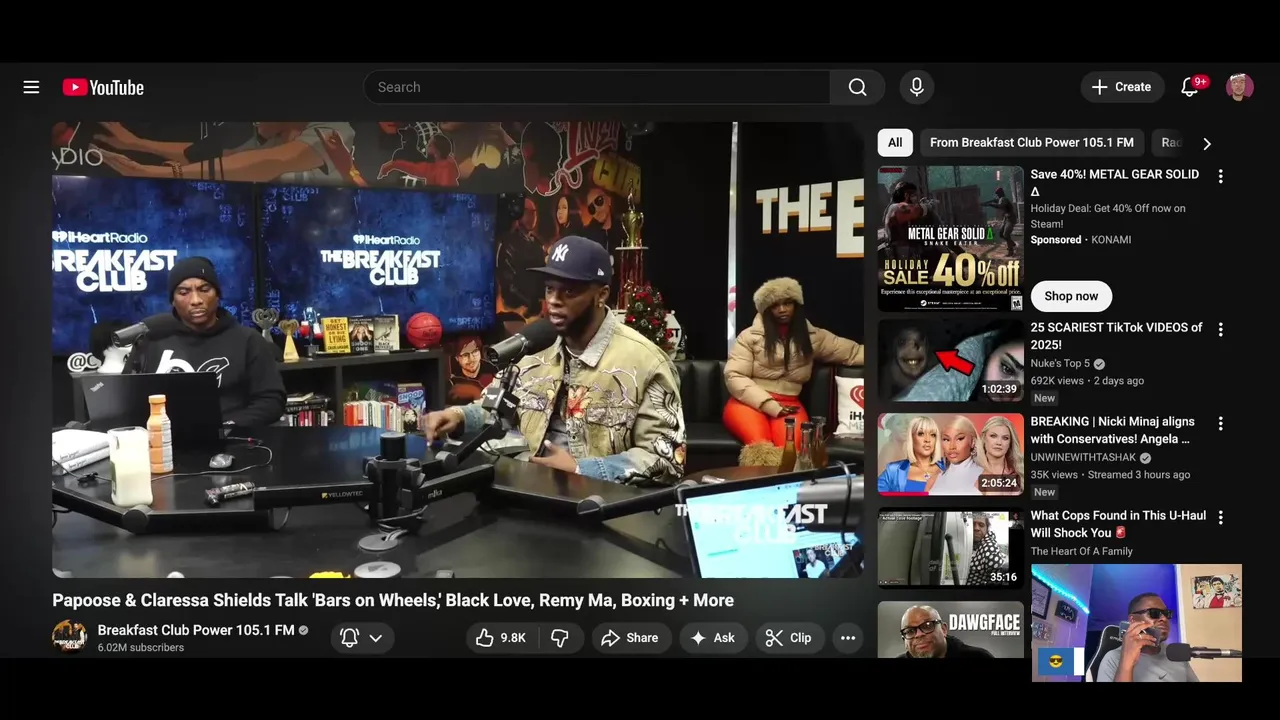
Task: Open DAWGFACE interview thumbnail
Action: [x=951, y=629]
